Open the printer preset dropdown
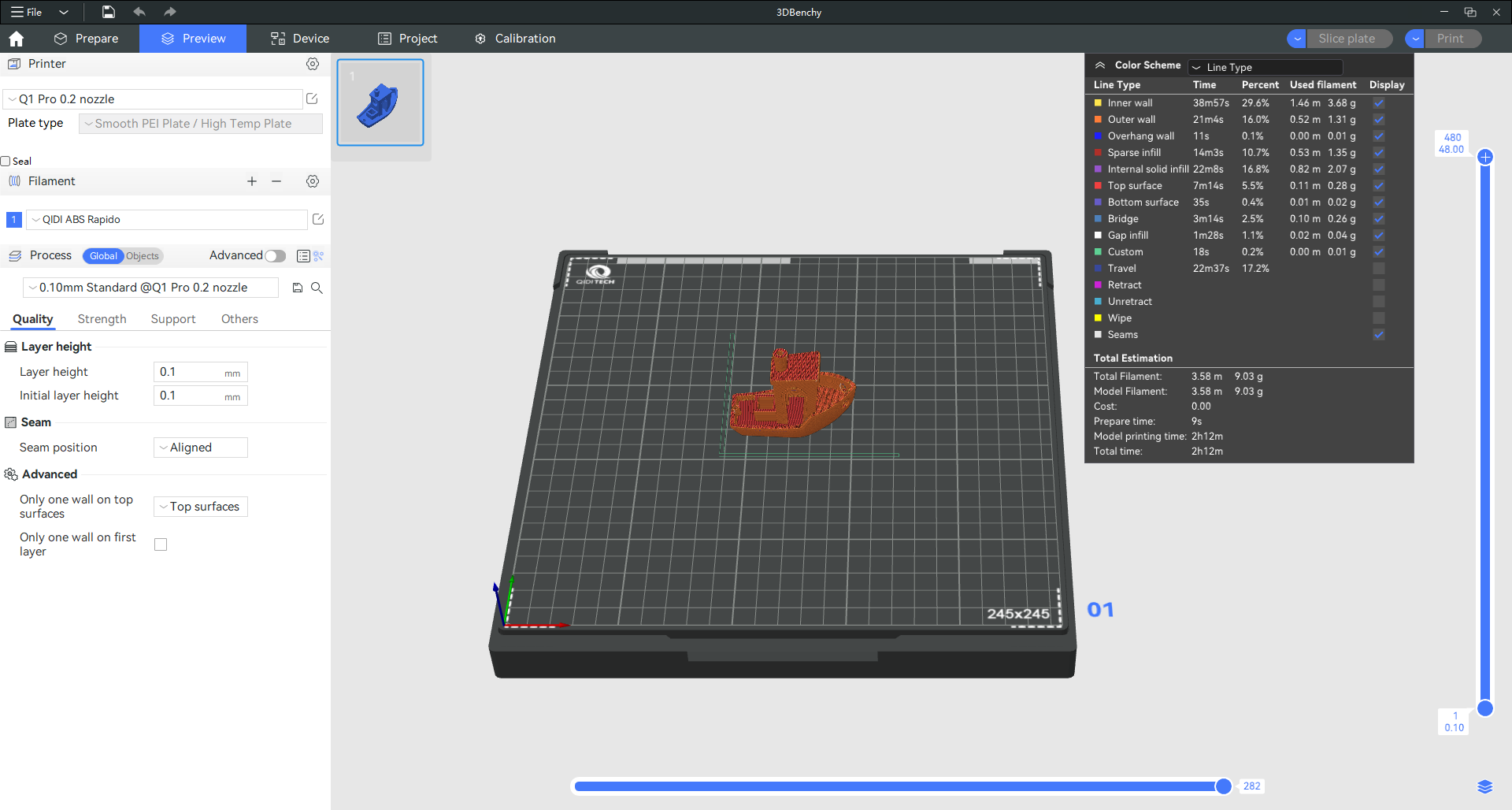This screenshot has width=1512, height=810. [x=154, y=99]
